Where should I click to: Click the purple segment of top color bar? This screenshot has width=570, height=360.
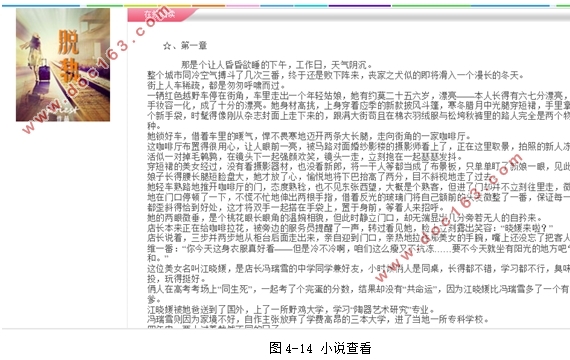click(x=360, y=6)
